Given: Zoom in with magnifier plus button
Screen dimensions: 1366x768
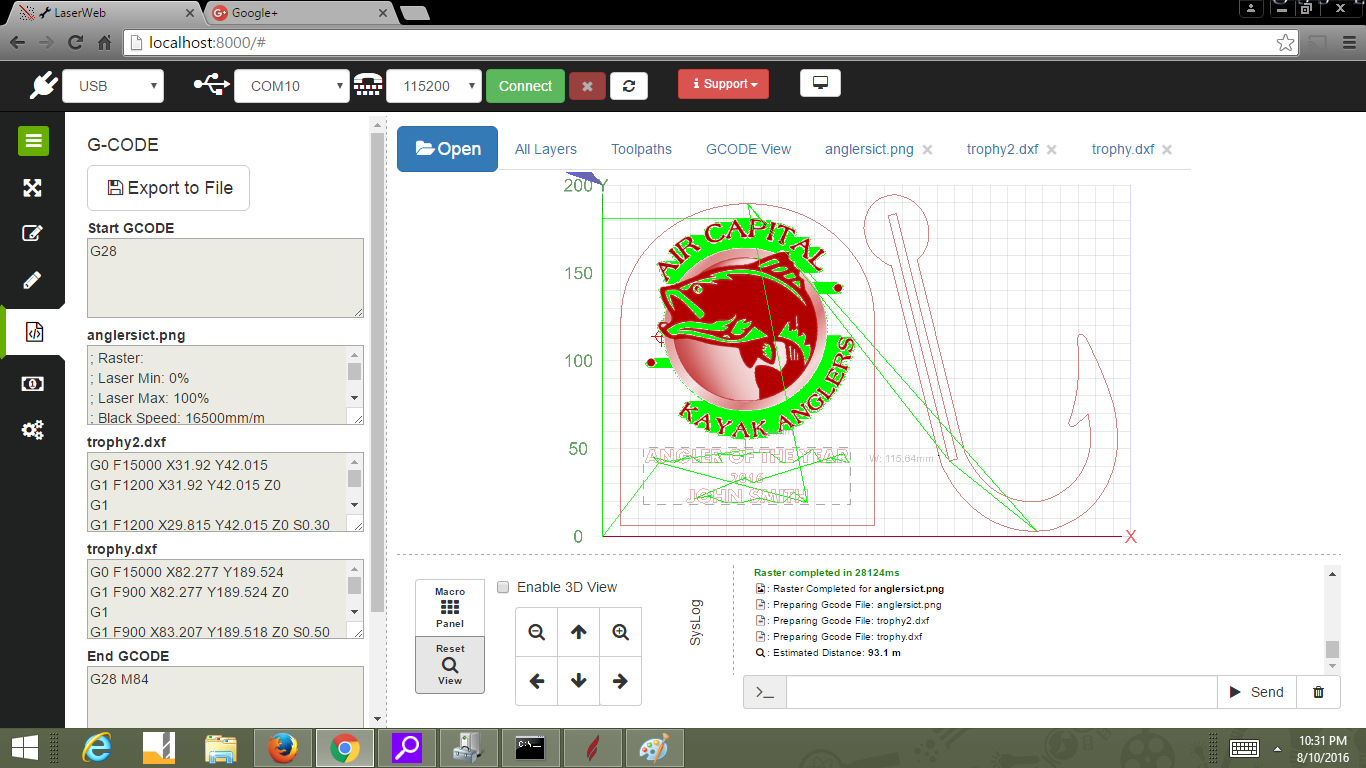Looking at the screenshot, I should click(x=620, y=632).
